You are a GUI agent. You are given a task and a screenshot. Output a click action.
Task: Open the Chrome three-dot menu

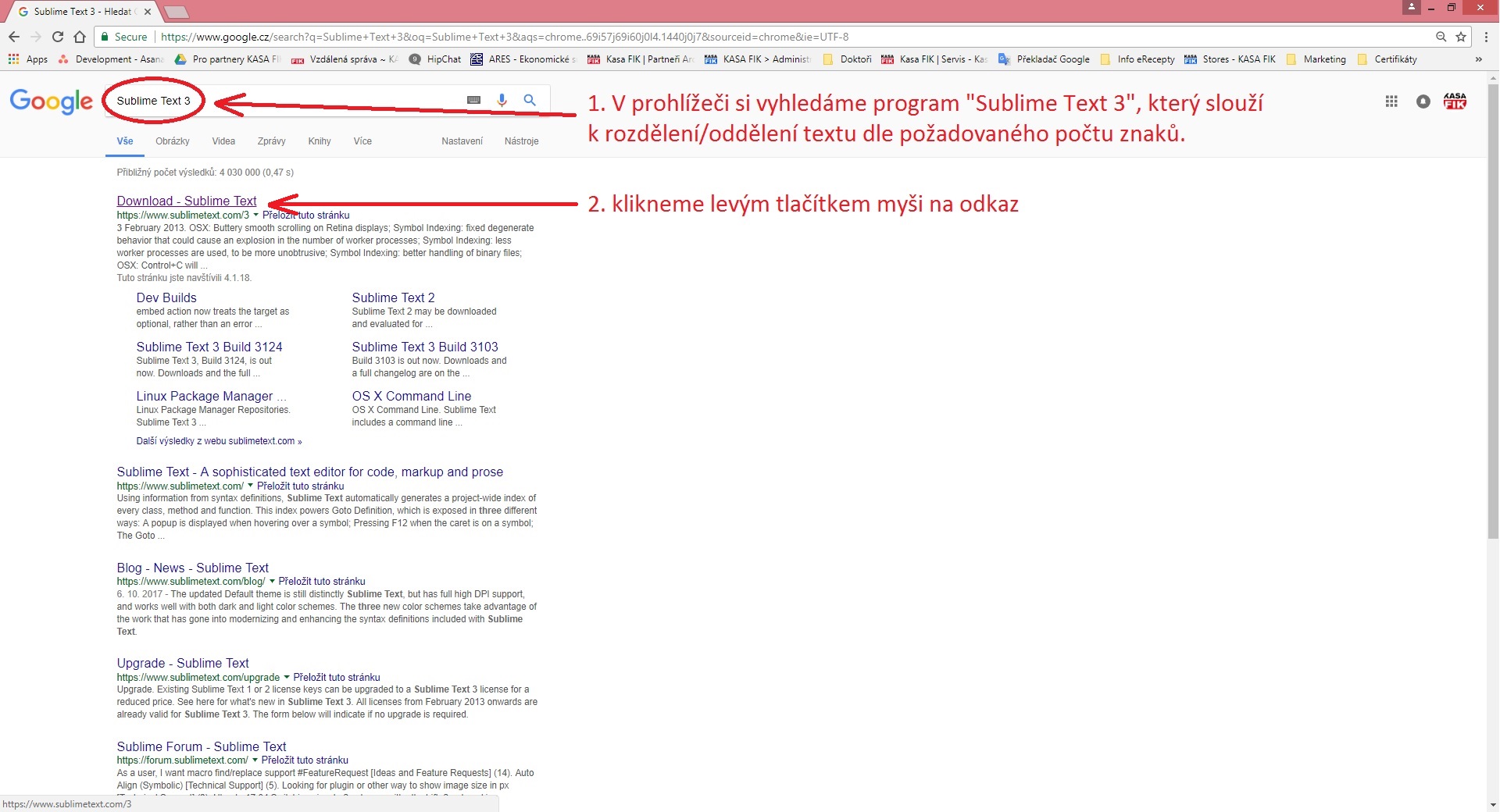coord(1486,37)
